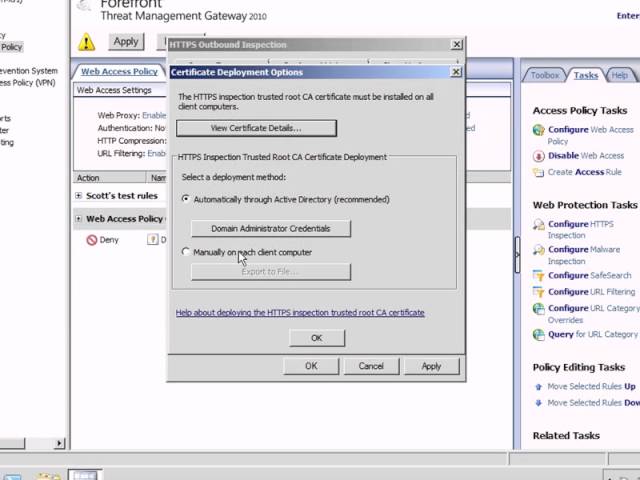The width and height of the screenshot is (640, 480).
Task: Expand the Web Access Policy rule group
Action: click(78, 219)
